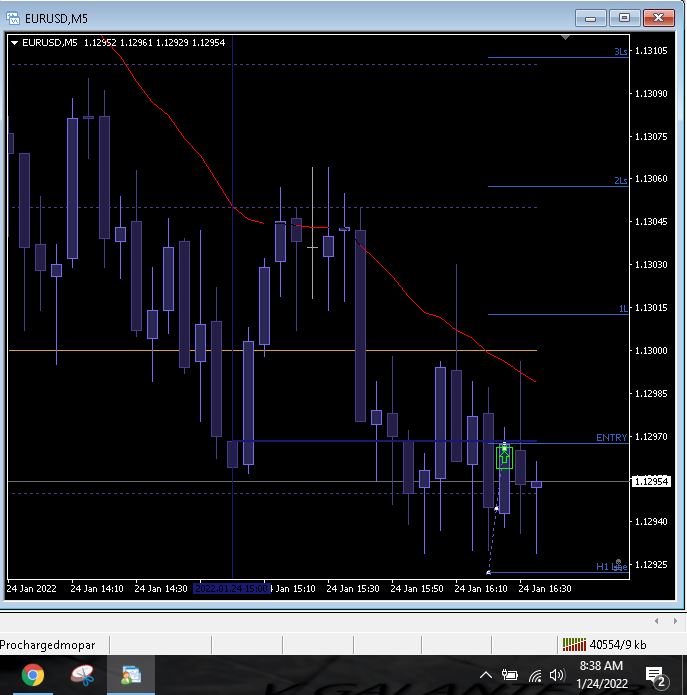
Task: Click the 1.13105 price scale label
Action: pyautogui.click(x=651, y=51)
